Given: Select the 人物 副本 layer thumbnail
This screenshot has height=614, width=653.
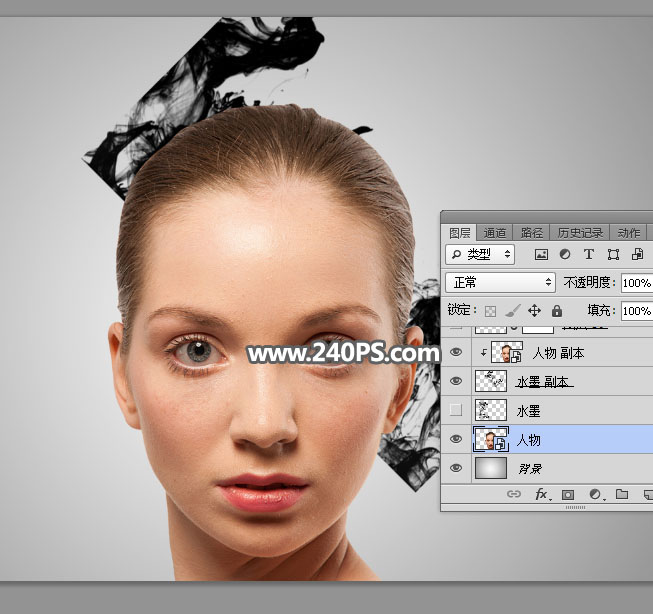Looking at the screenshot, I should [x=507, y=352].
